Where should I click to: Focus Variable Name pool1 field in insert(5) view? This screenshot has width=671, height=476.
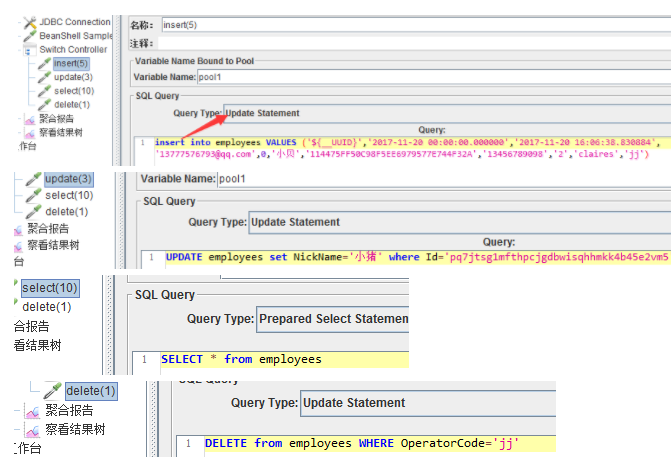point(434,77)
